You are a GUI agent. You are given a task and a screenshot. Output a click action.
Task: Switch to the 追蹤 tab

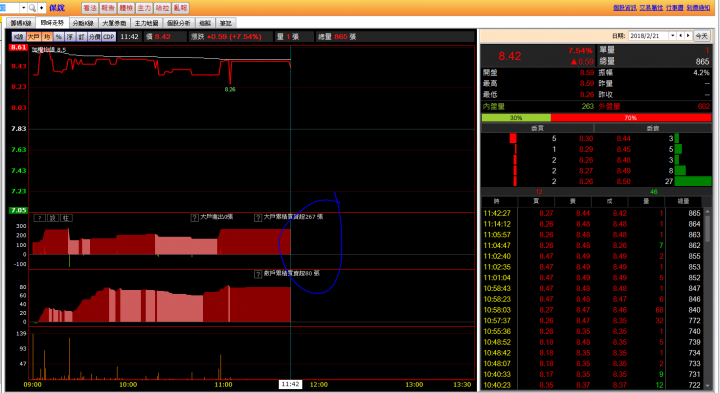[x=205, y=23]
